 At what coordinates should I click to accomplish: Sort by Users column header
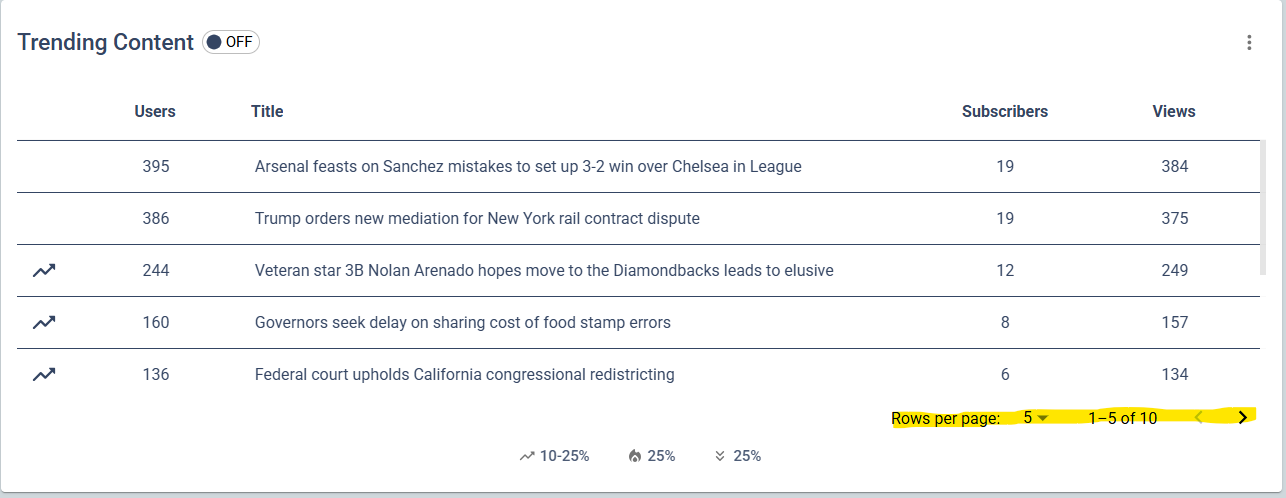point(155,112)
